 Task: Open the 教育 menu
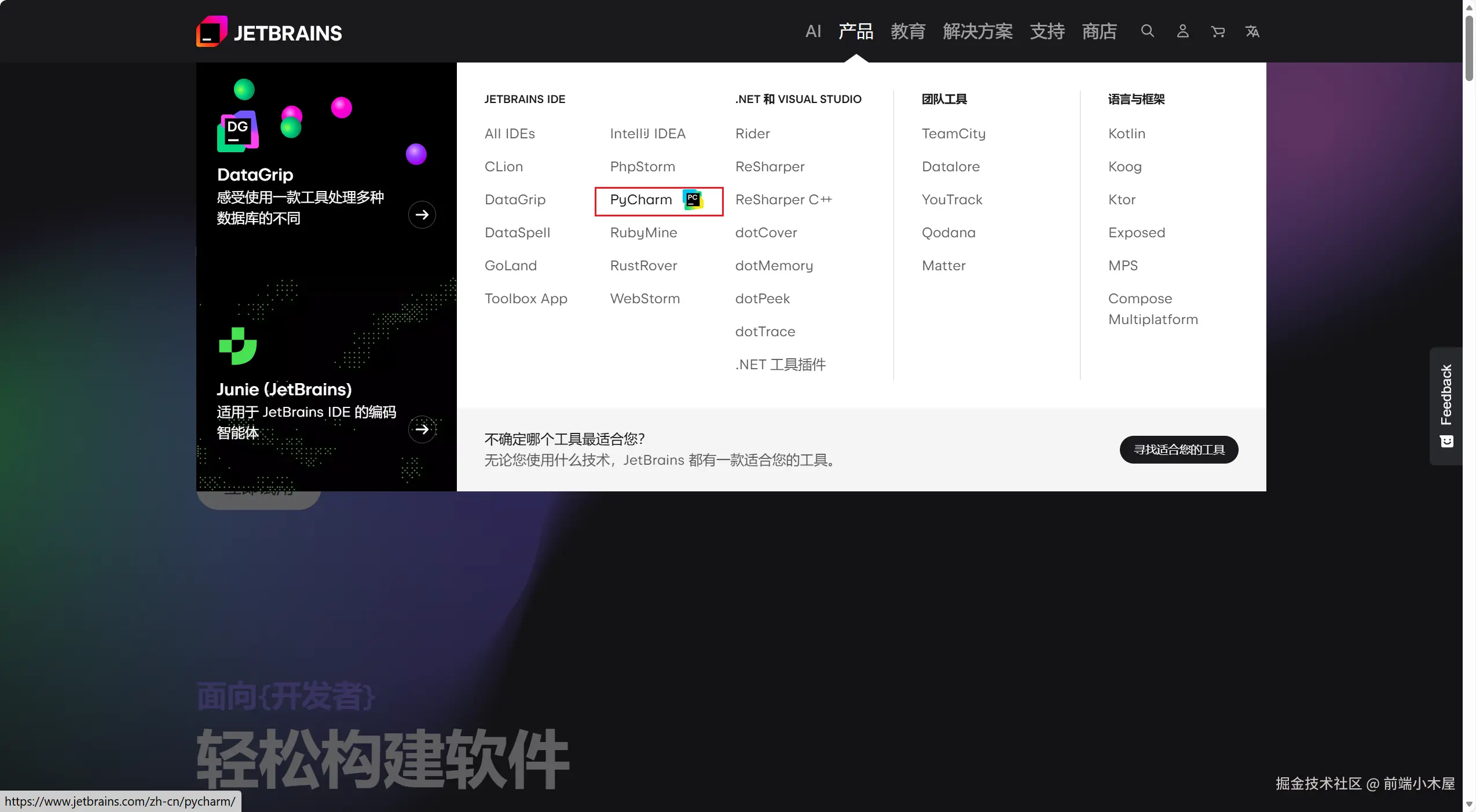[x=907, y=31]
